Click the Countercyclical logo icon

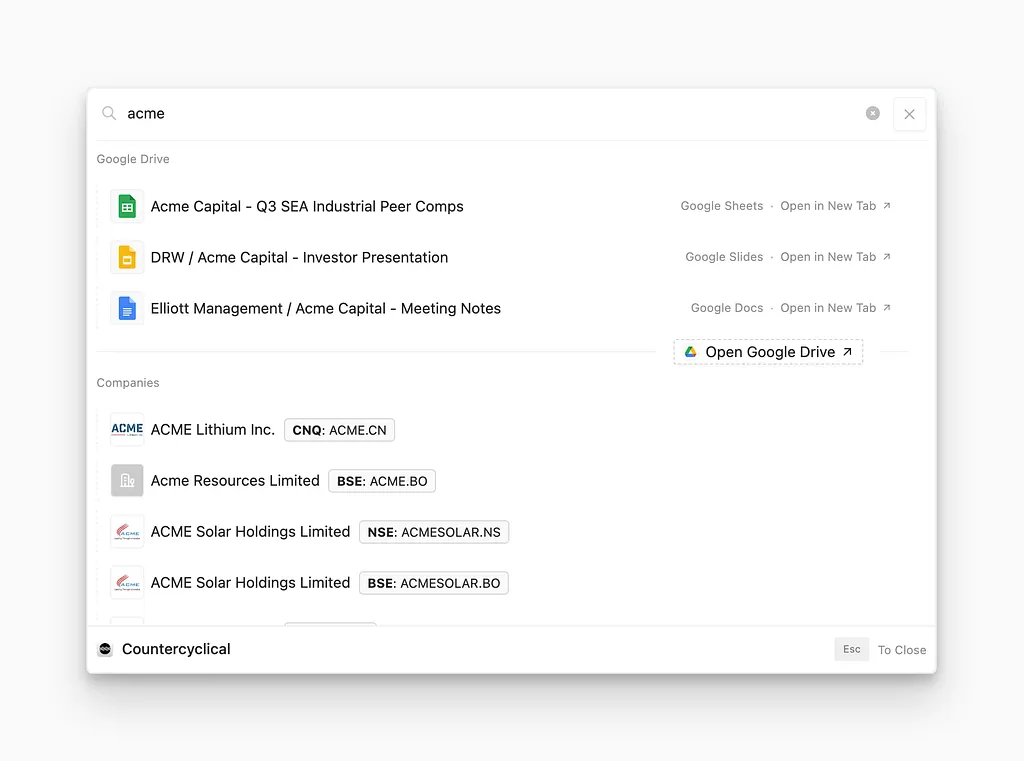pyautogui.click(x=105, y=649)
